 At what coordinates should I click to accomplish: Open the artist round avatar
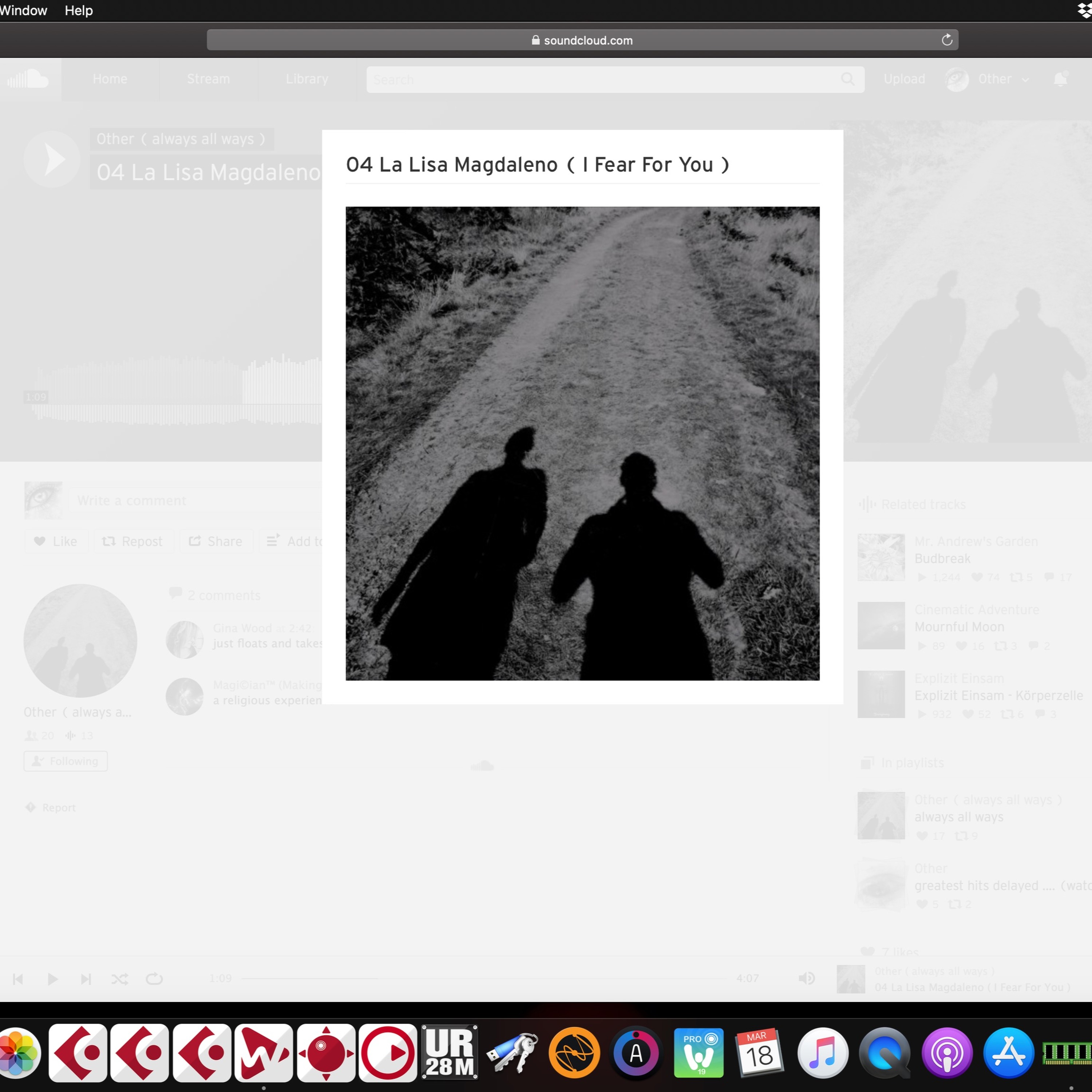pos(80,640)
